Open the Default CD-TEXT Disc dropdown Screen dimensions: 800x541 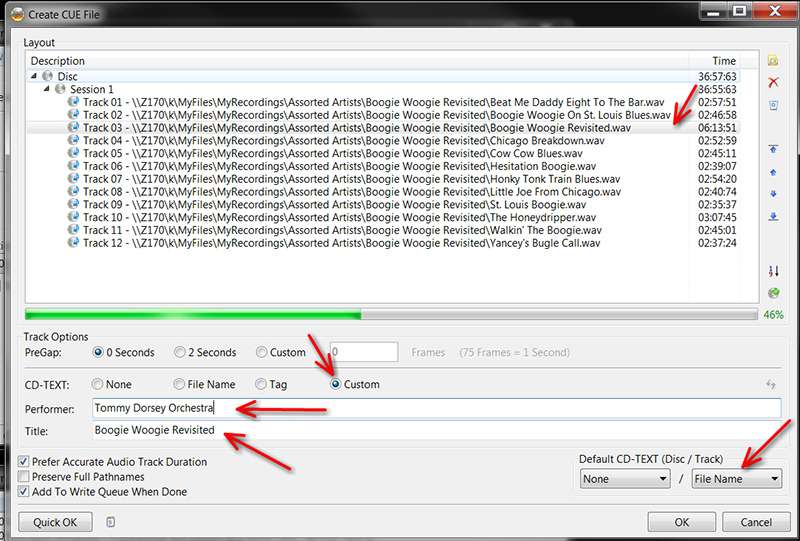pyautogui.click(x=625, y=479)
